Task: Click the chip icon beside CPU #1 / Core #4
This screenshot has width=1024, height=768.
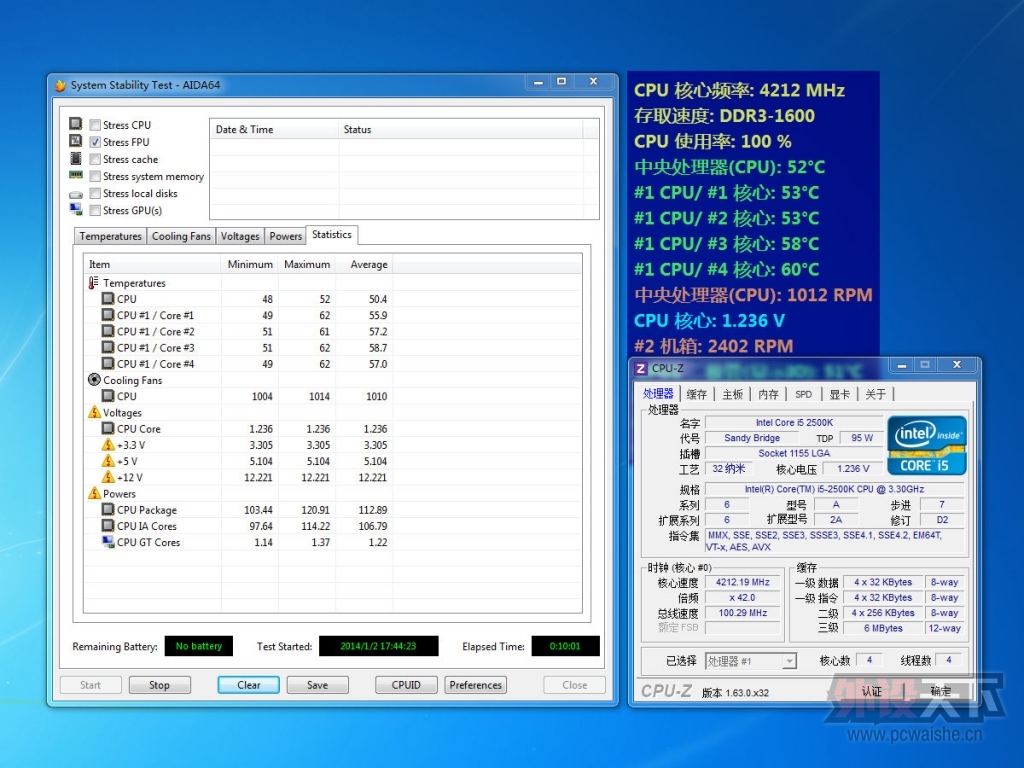Action: 108,363
